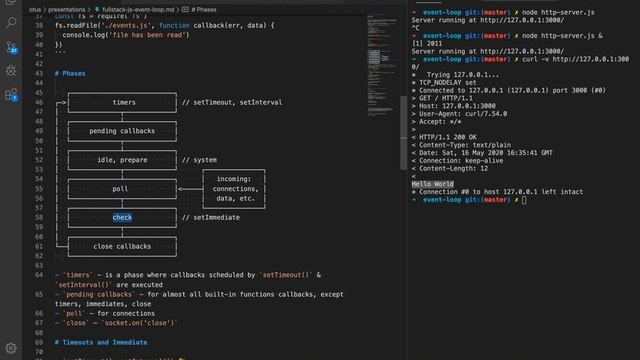Viewport: 640px width, 360px height.
Task: Click 'close callbacks' in the diagram
Action: click(x=122, y=247)
